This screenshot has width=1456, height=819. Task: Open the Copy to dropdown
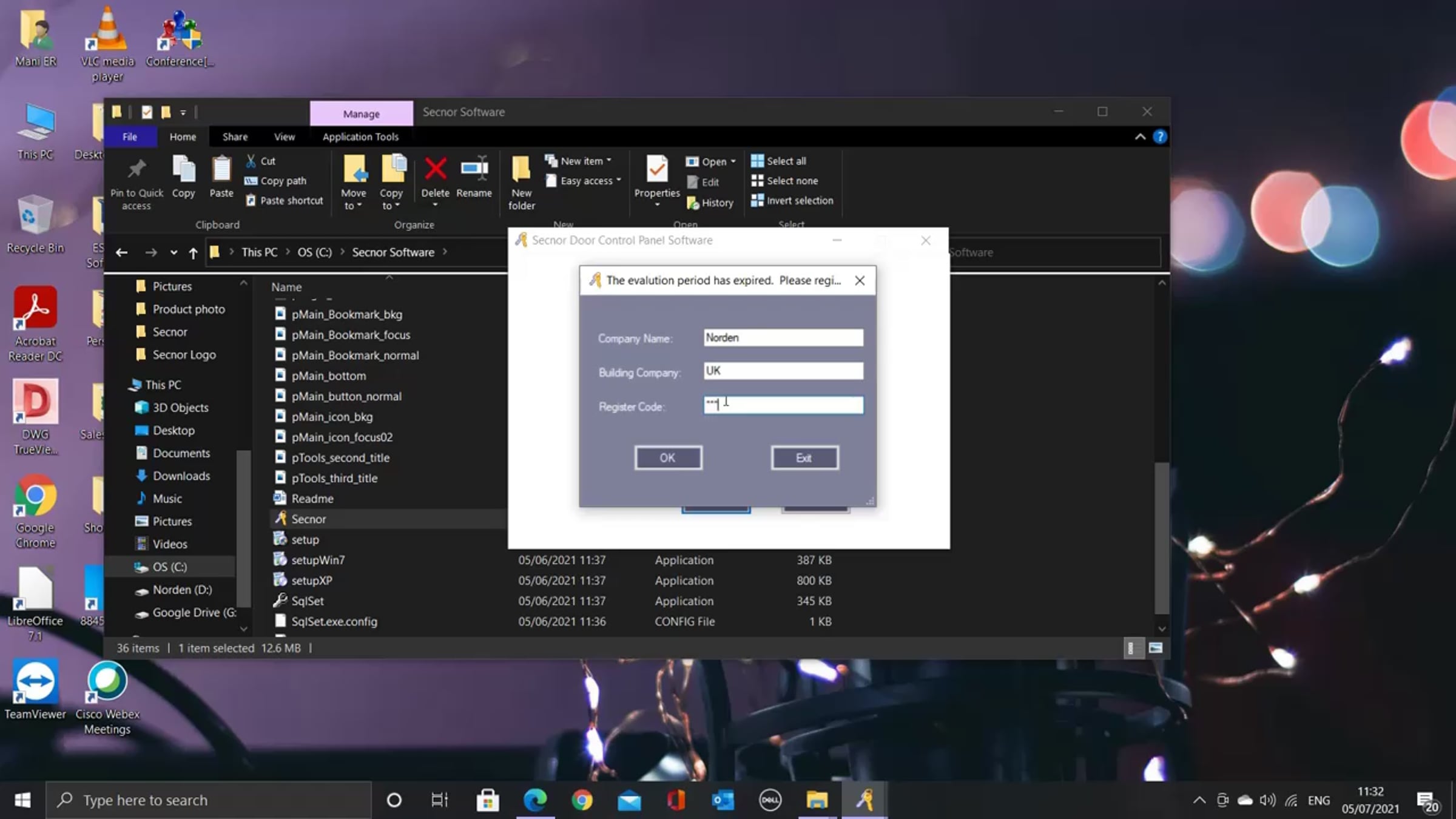coord(391,182)
